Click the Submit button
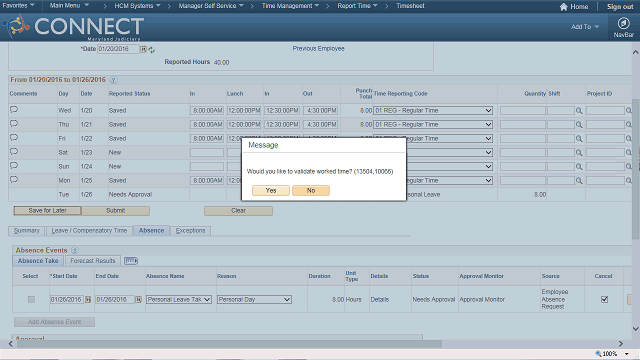640x360 pixels. 116,211
